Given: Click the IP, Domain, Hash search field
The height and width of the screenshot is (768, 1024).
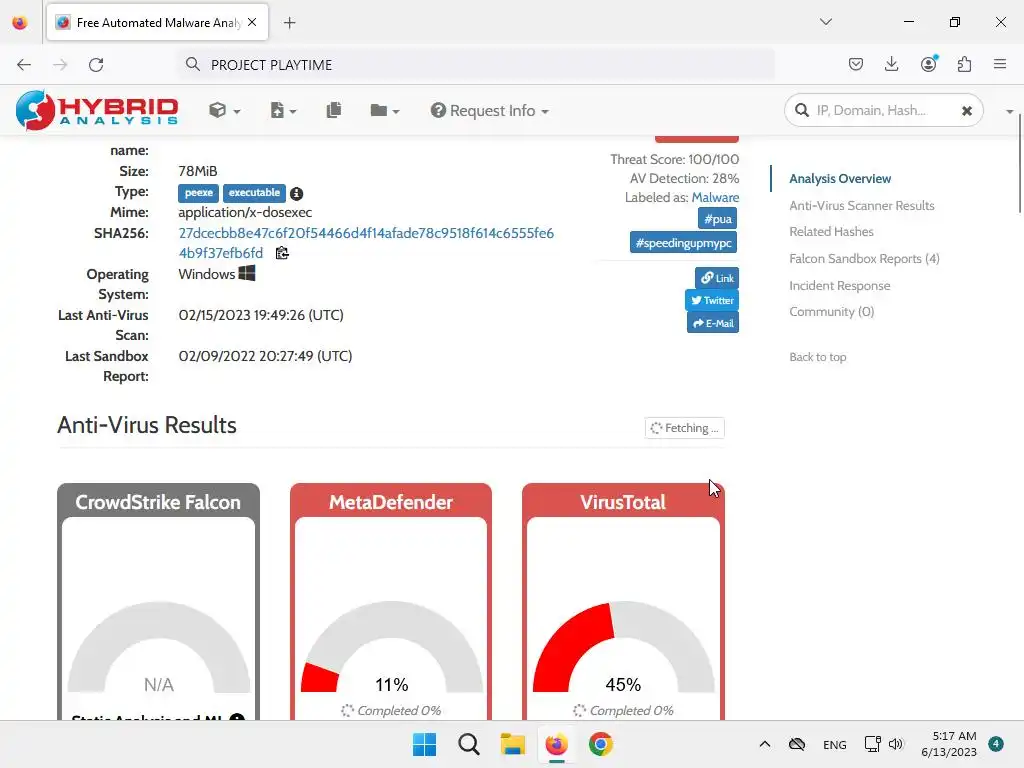Looking at the screenshot, I should point(882,110).
